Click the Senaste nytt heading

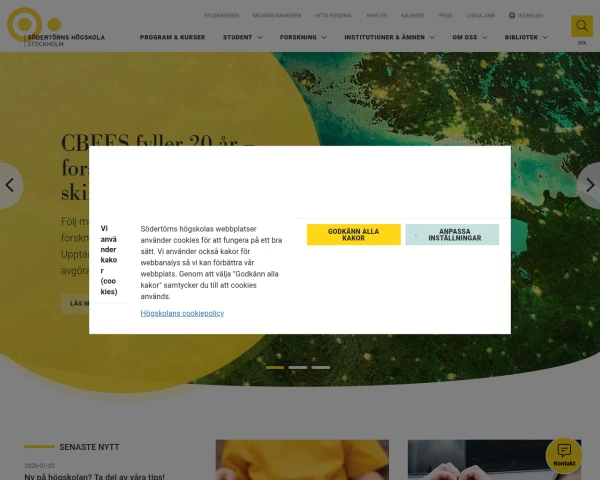coord(90,447)
